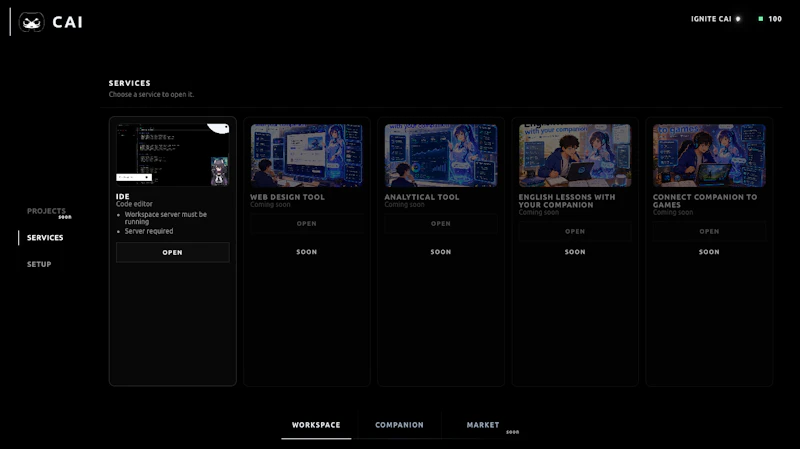Click English Lessons With Your Companion title

pyautogui.click(x=567, y=201)
